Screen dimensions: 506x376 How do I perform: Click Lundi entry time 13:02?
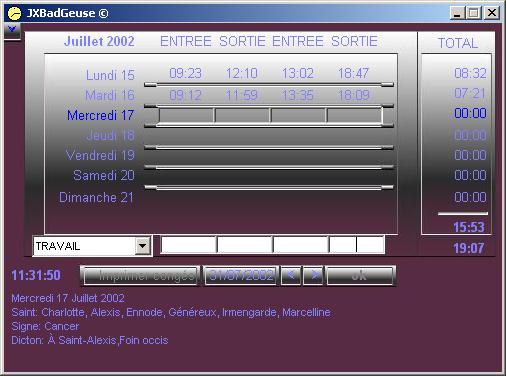click(298, 73)
